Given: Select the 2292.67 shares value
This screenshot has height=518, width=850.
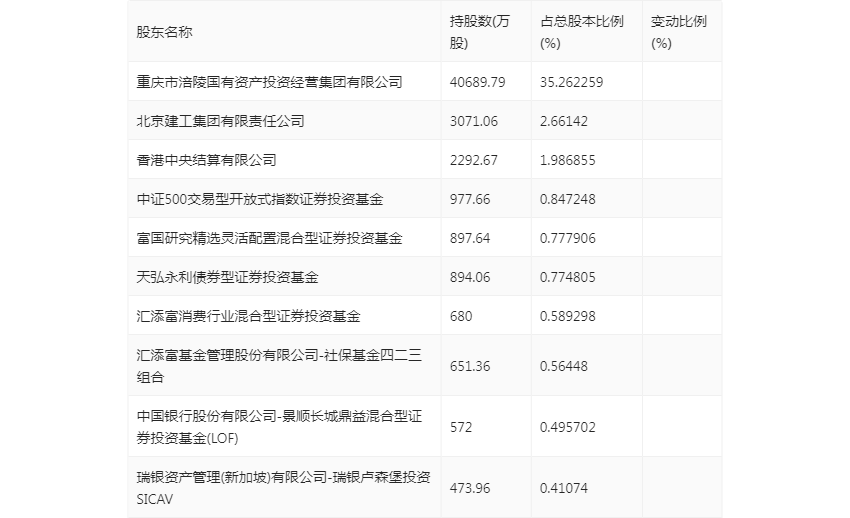Looking at the screenshot, I should 474,160.
